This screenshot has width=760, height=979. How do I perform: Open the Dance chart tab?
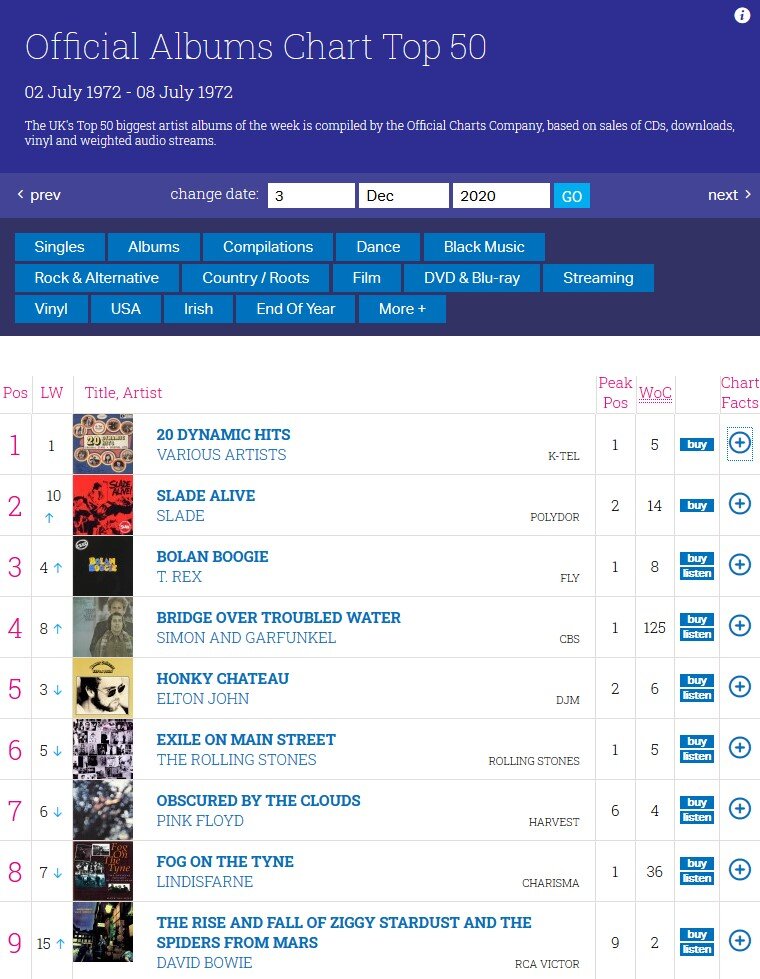[x=378, y=247]
